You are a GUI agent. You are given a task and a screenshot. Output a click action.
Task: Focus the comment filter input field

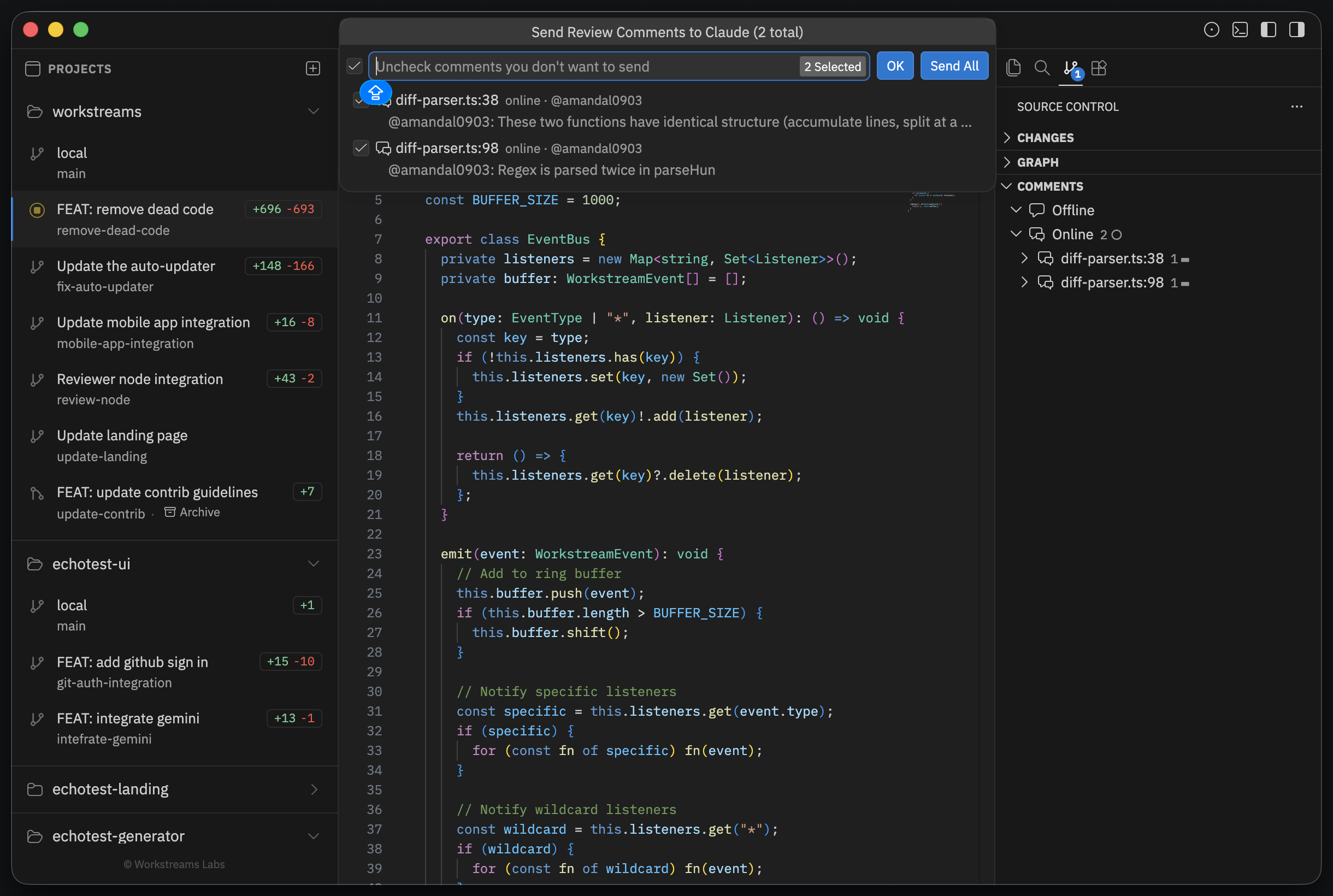point(583,67)
